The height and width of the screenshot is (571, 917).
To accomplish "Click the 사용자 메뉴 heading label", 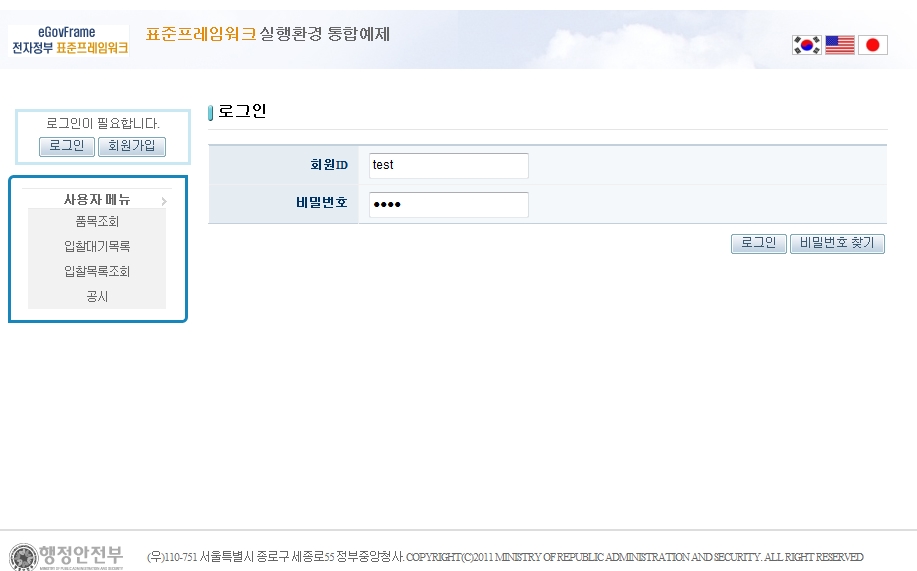I will pos(97,199).
